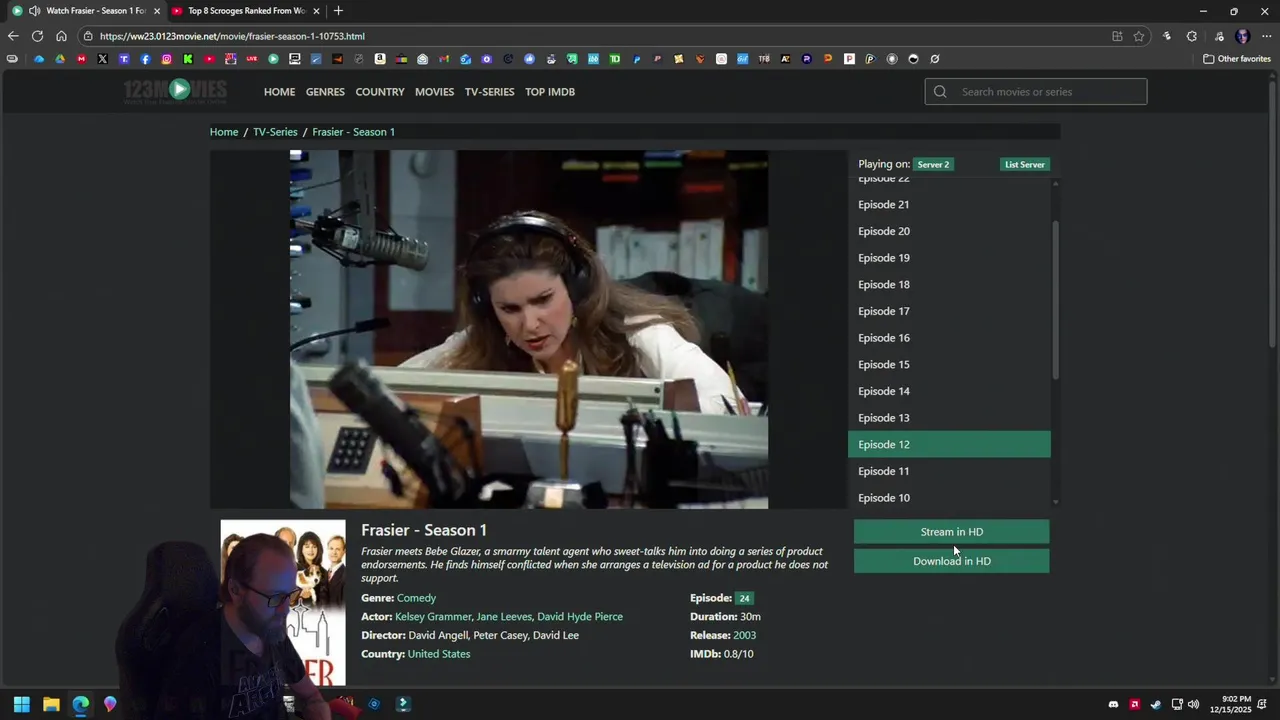1280x720 pixels.
Task: Click the 123Movies logo
Action: (x=175, y=91)
